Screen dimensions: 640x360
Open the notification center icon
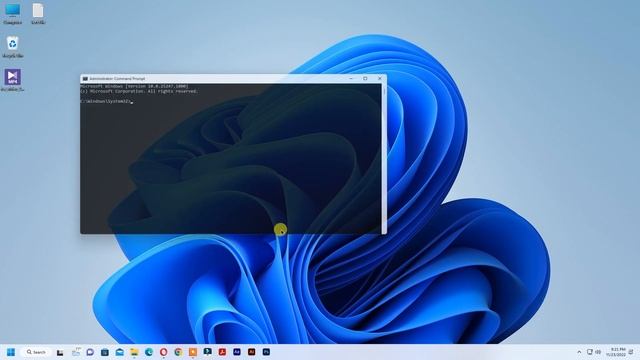click(631, 352)
